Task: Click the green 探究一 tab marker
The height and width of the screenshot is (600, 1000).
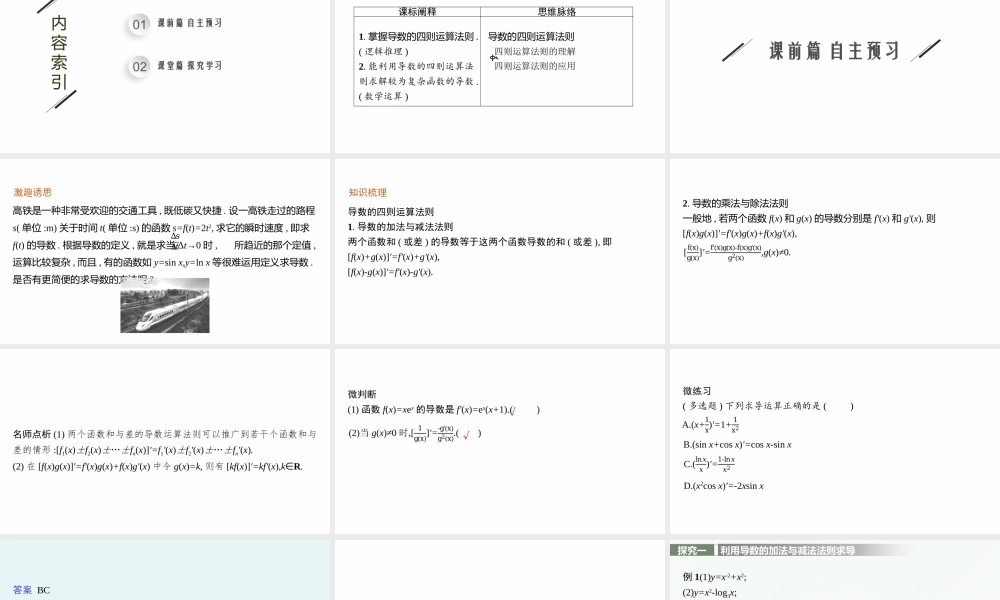Action: 694,548
